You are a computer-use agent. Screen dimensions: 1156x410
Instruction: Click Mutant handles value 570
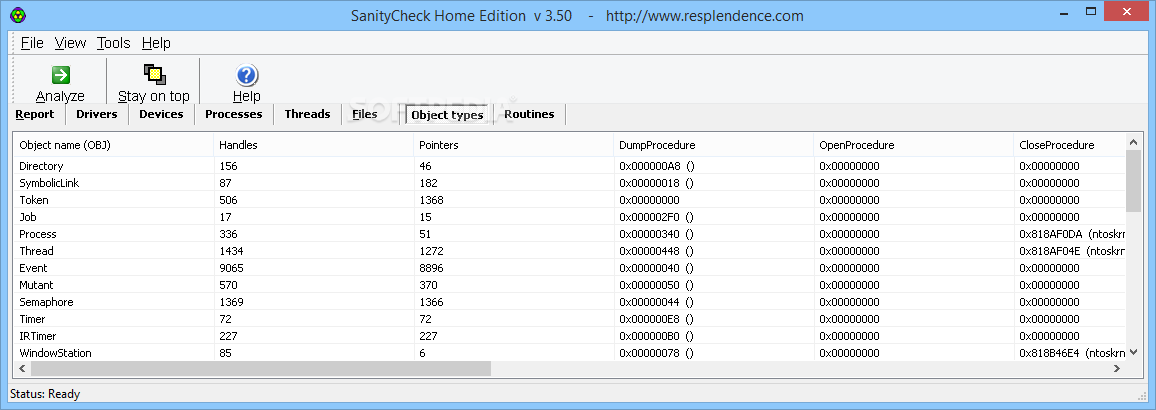tap(229, 285)
